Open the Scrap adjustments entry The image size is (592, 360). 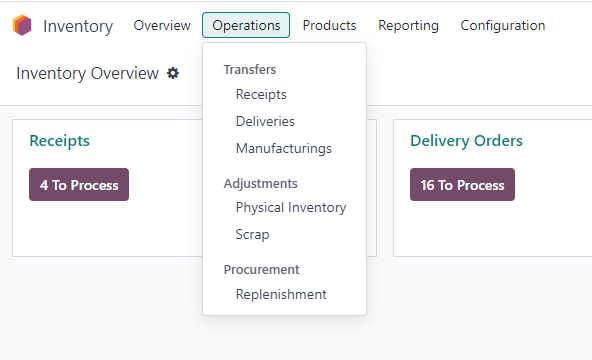(x=252, y=234)
